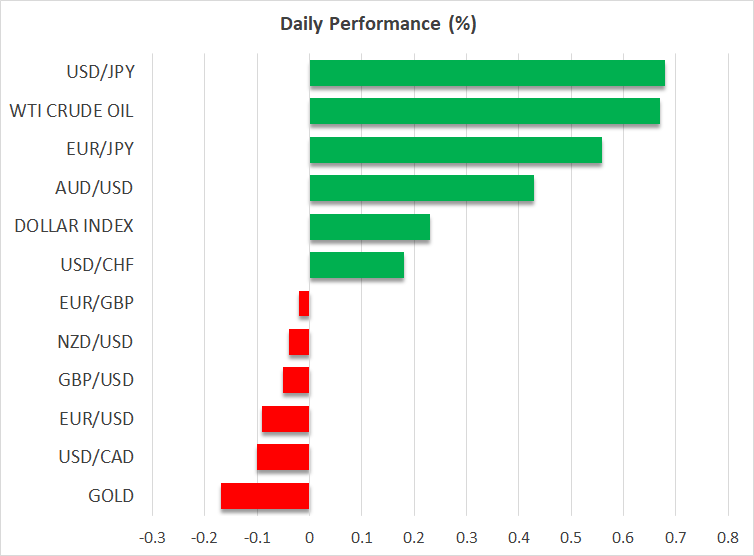Select the Gold red bar
Viewport: 754px width, 556px height.
coord(265,495)
